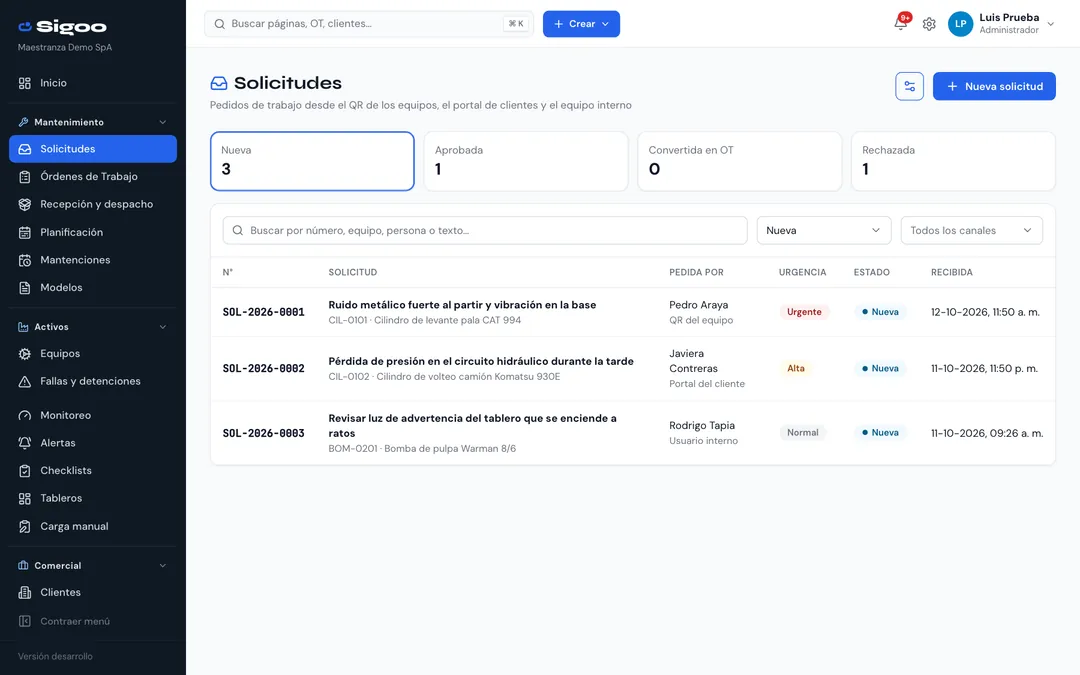Open the Todos los canales dropdown
This screenshot has width=1080, height=675.
coord(972,231)
